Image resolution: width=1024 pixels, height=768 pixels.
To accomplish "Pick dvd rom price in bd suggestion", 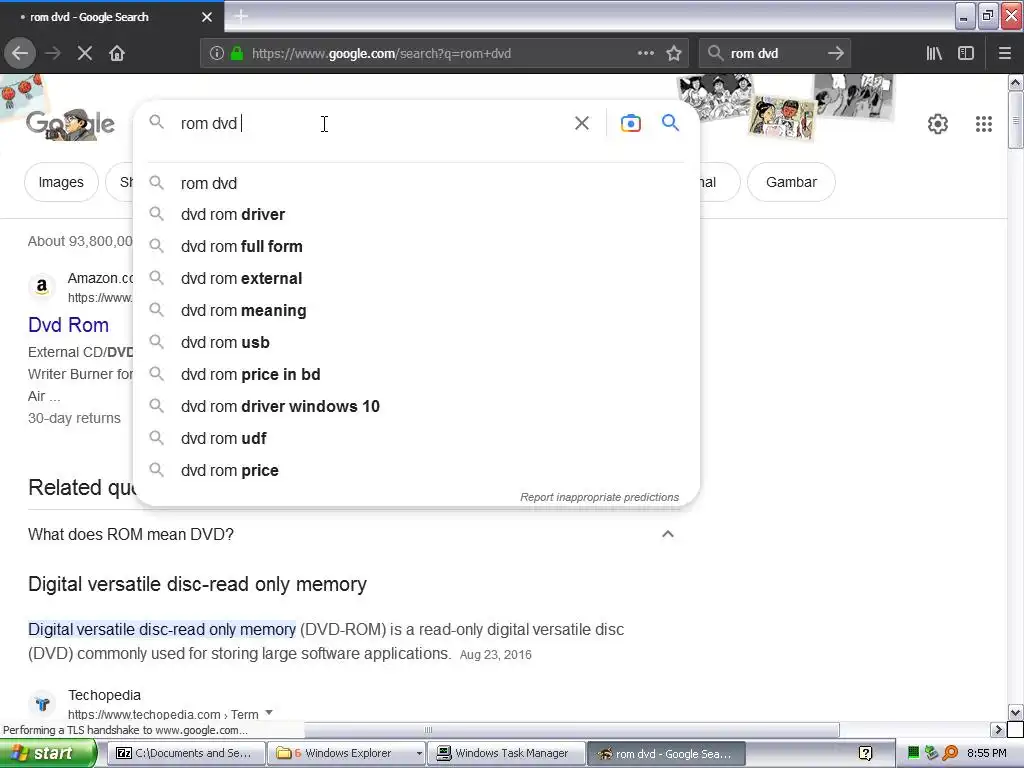I will click(x=415, y=374).
